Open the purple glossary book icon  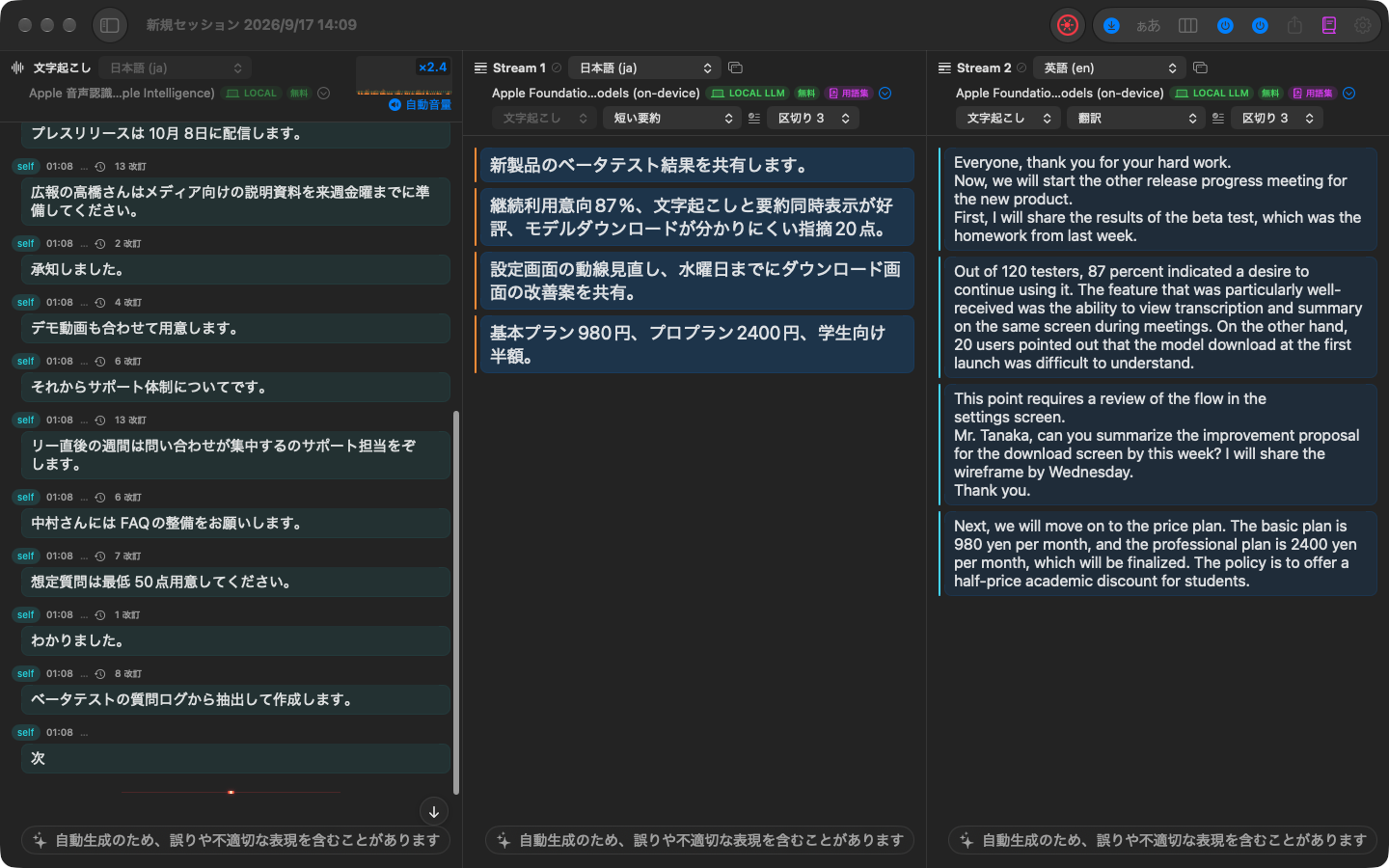[x=1329, y=26]
